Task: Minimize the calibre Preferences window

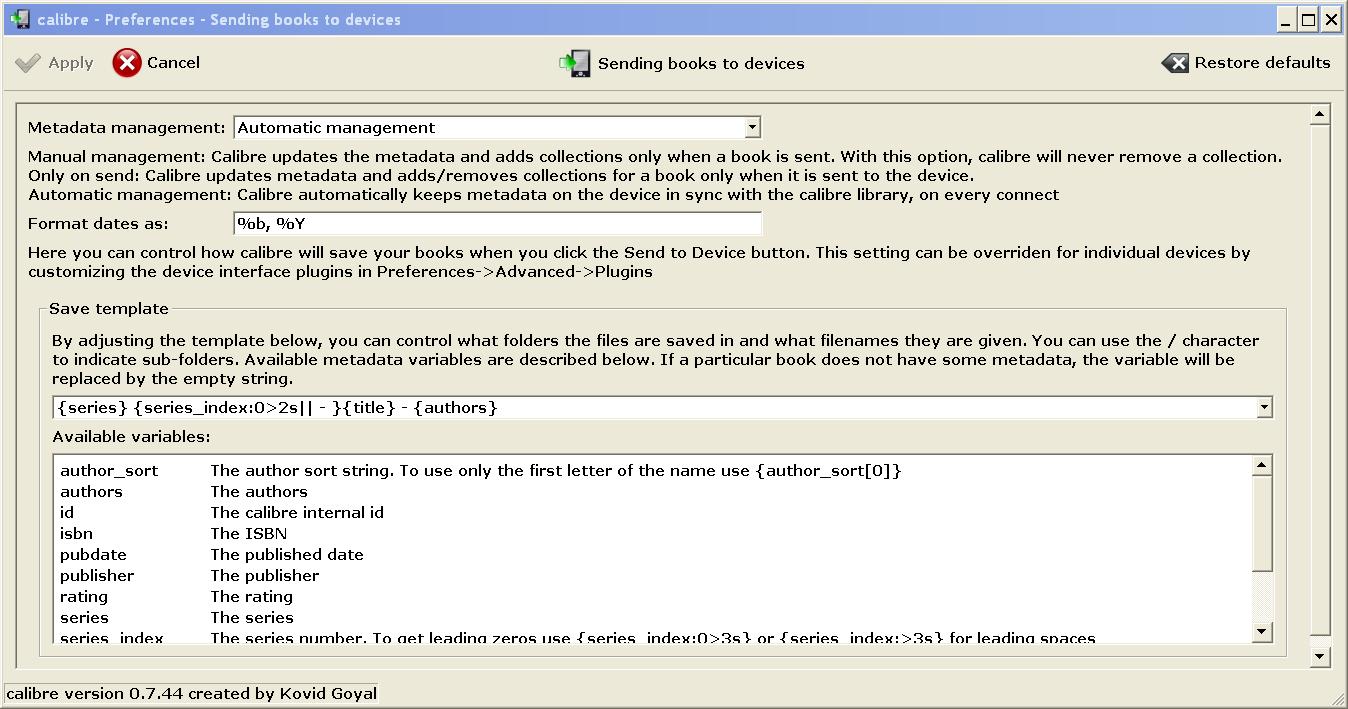Action: [1287, 19]
